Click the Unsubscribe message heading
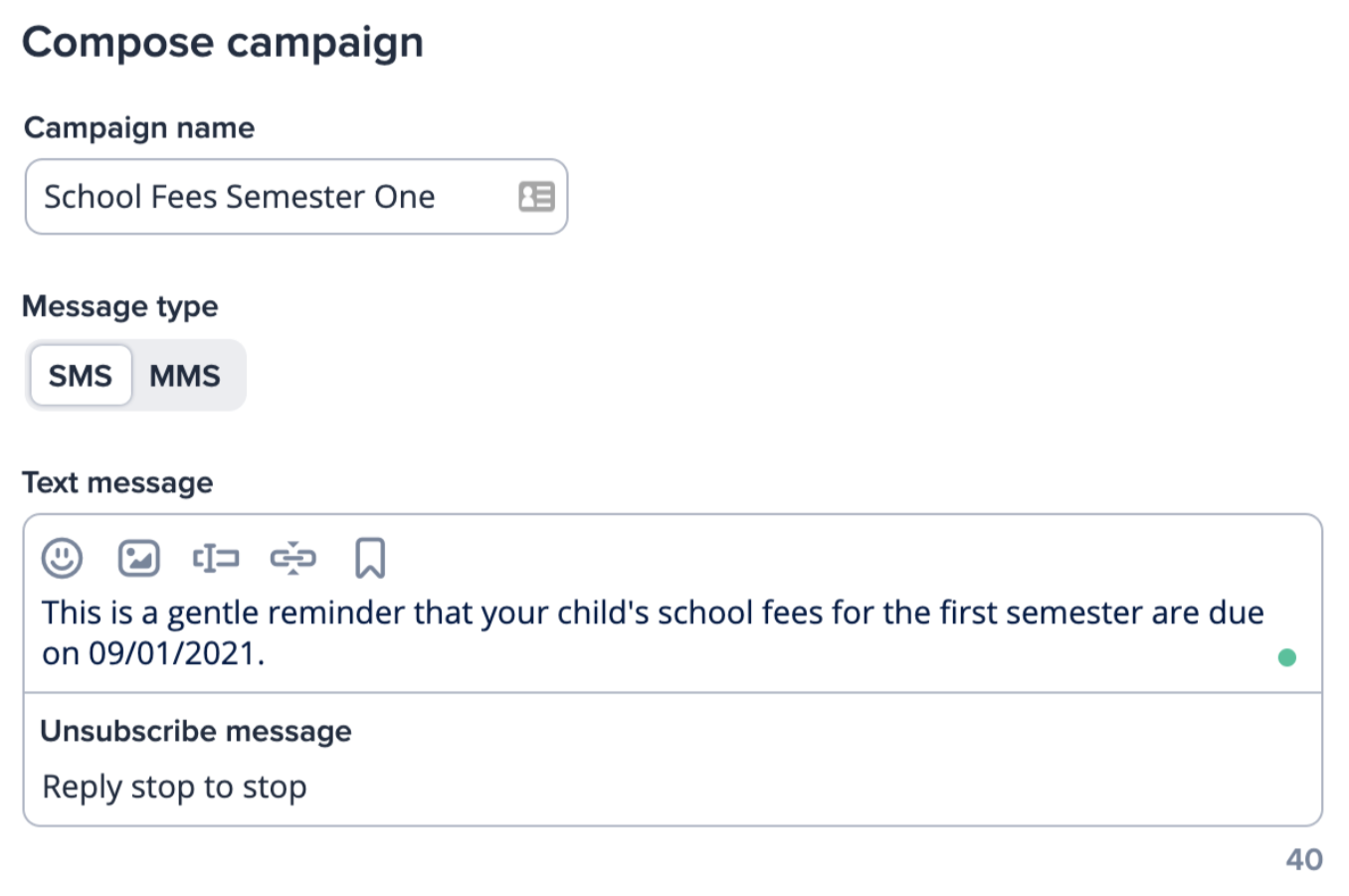Screen dimensions: 1349x896 pyautogui.click(x=196, y=732)
